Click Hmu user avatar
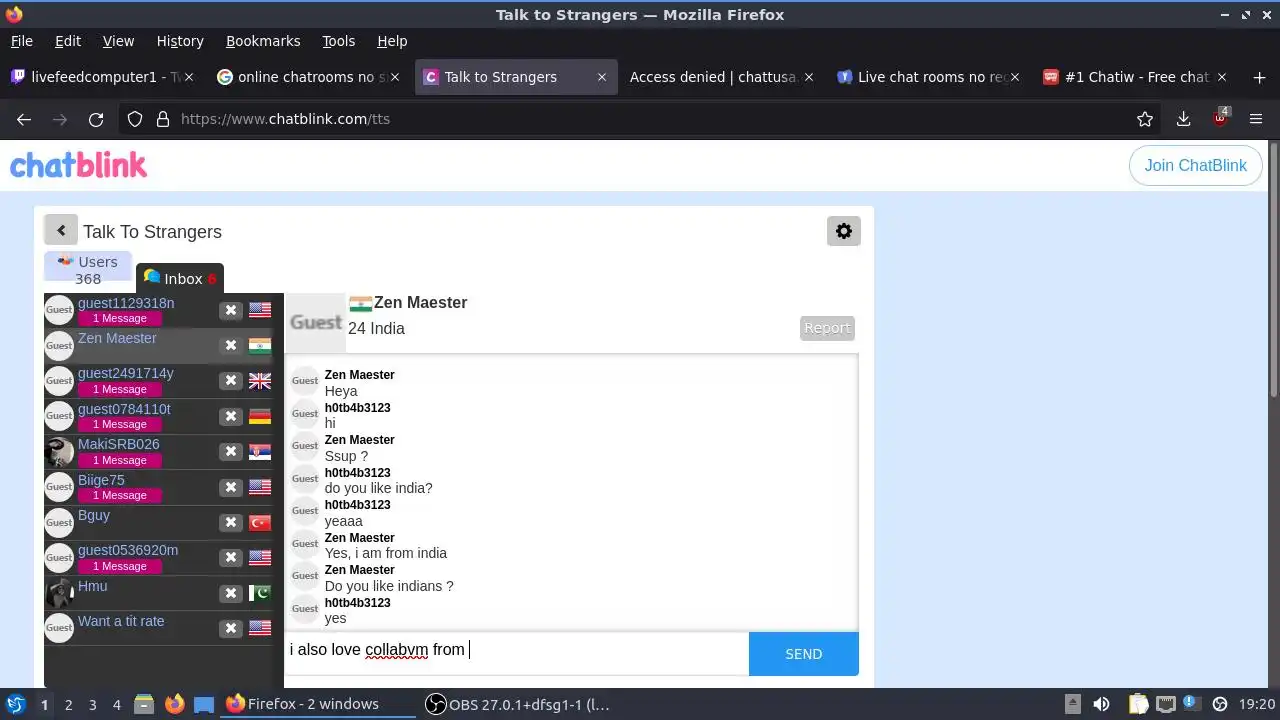This screenshot has height=720, width=1280. [59, 593]
